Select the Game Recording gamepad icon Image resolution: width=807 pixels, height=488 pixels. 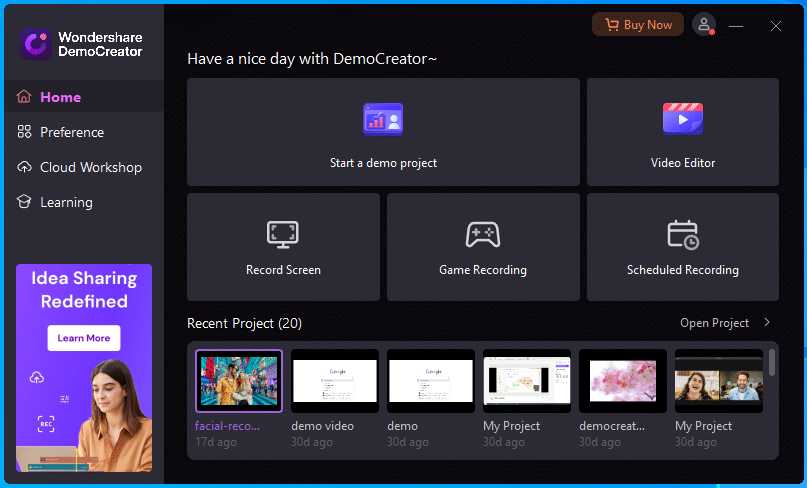(483, 235)
